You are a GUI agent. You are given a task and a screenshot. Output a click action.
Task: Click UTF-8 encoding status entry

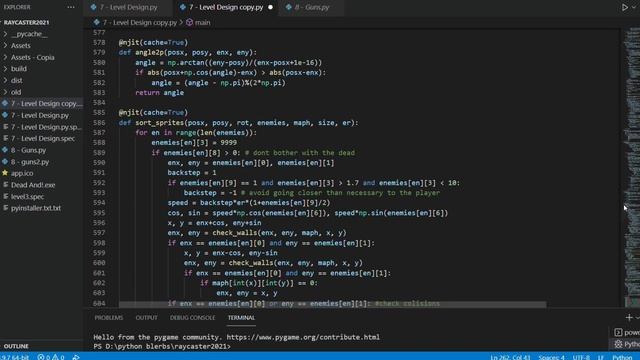click(581, 357)
